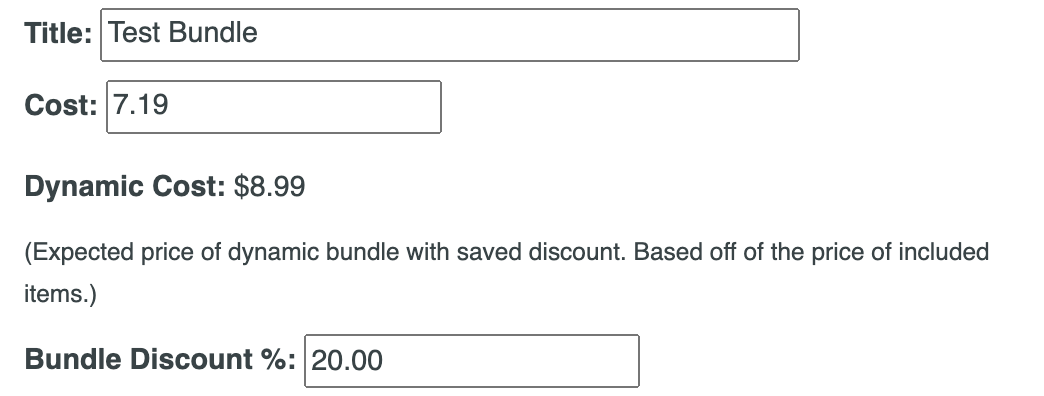Click the bold Cost: label
The width and height of the screenshot is (1044, 396).
click(61, 105)
